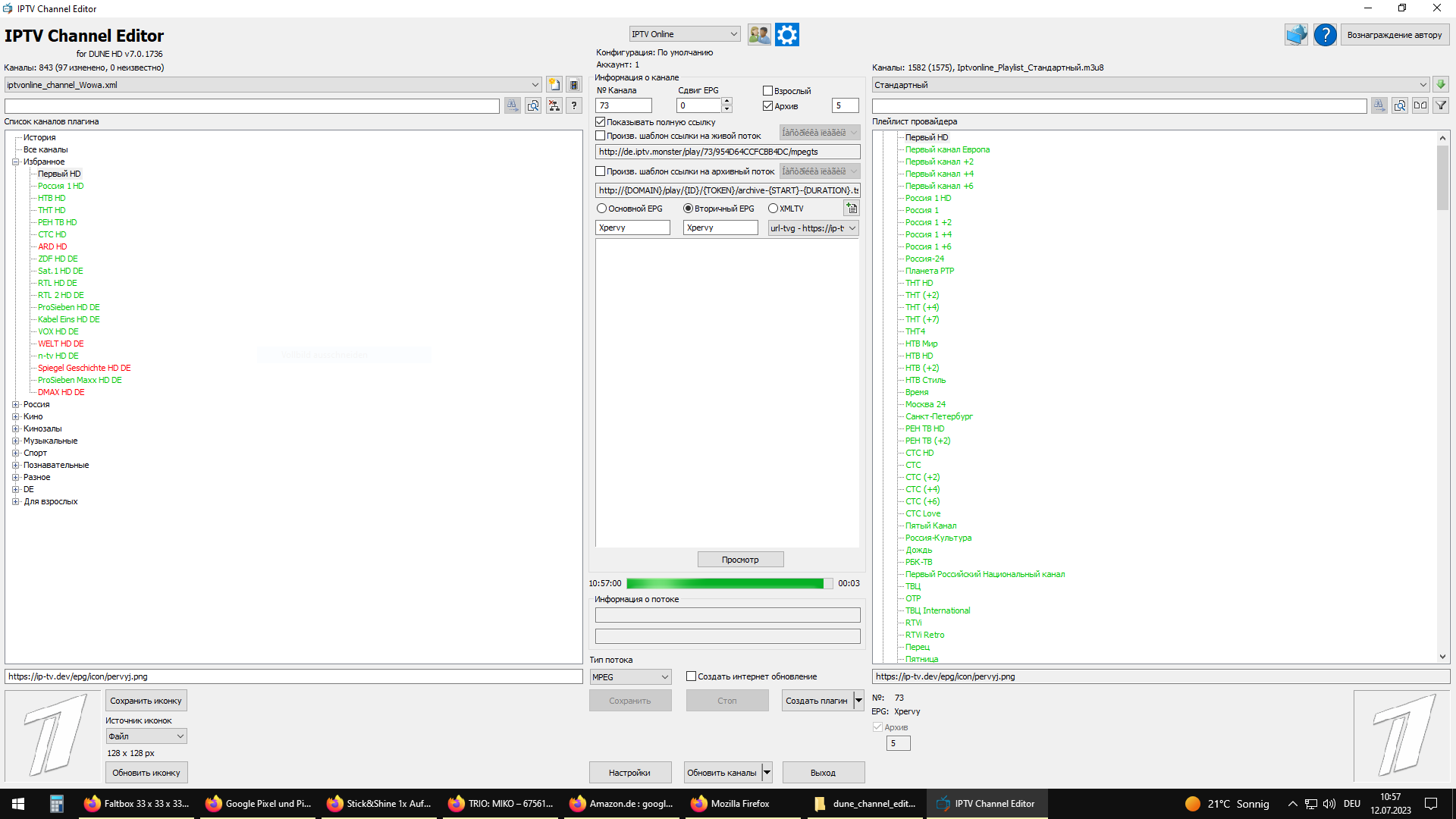Click the green download playlist arrow icon

1441,85
